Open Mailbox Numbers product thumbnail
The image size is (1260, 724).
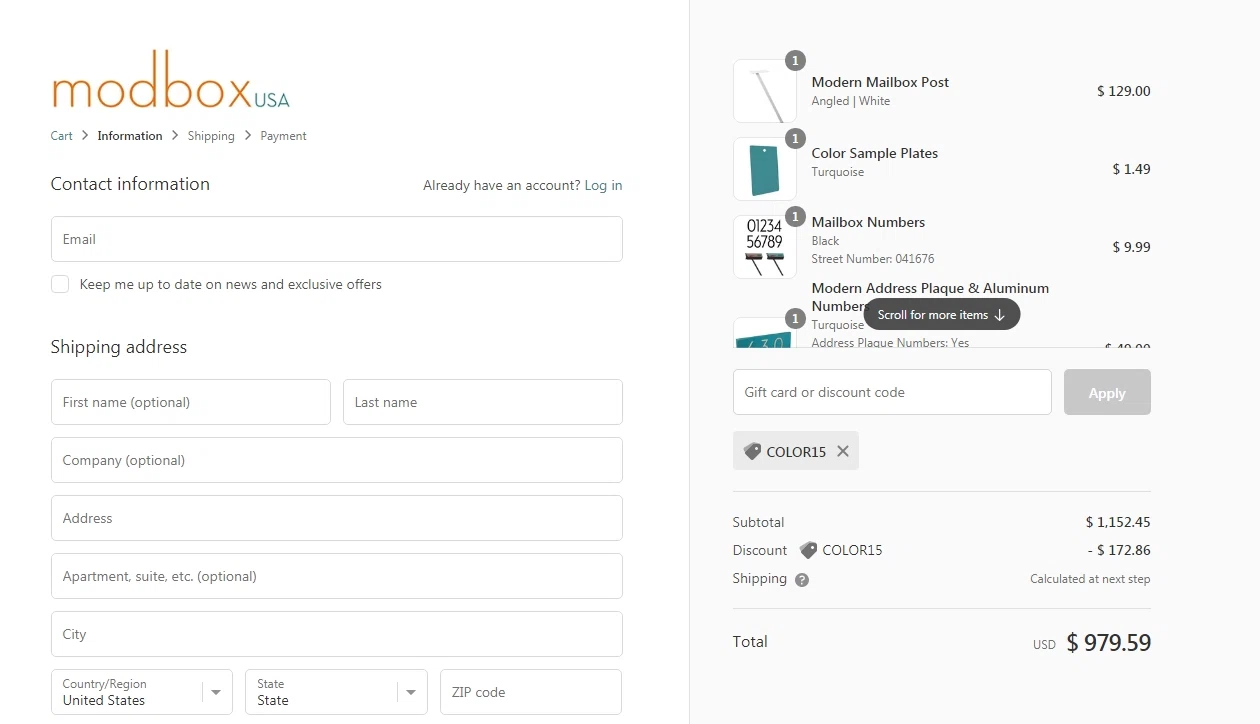pos(765,247)
